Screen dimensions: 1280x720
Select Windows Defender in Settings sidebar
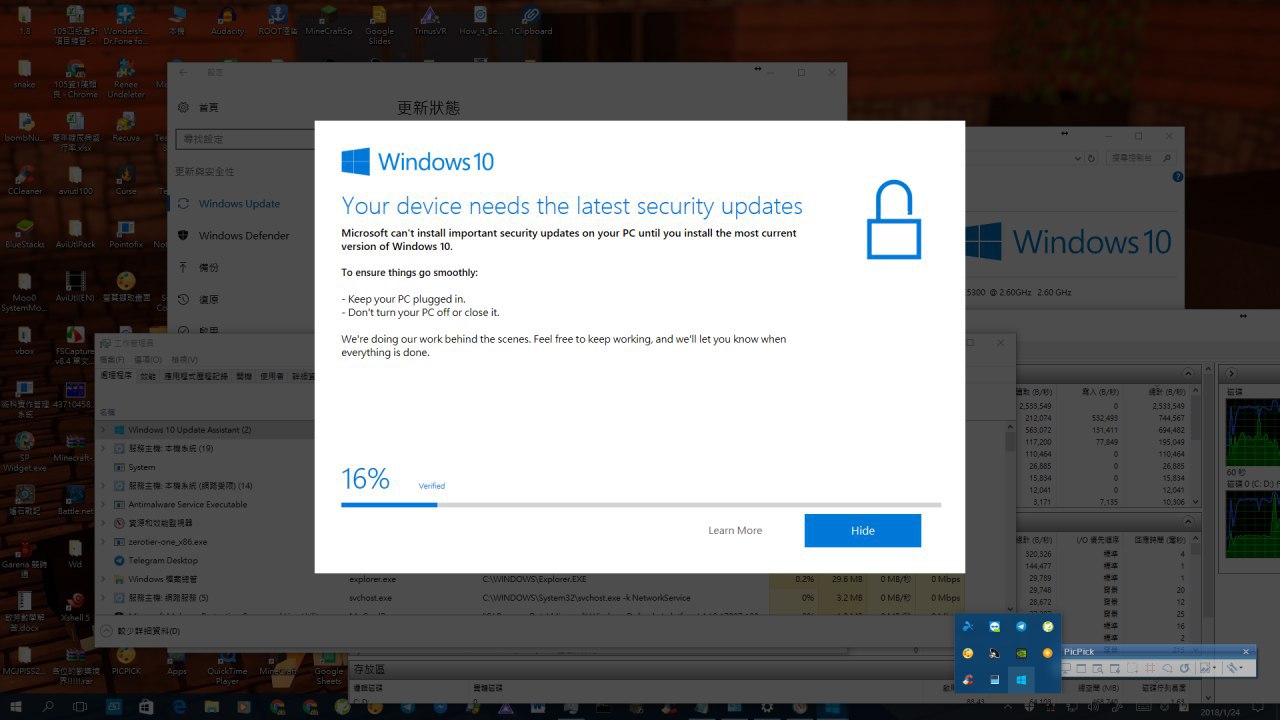243,236
